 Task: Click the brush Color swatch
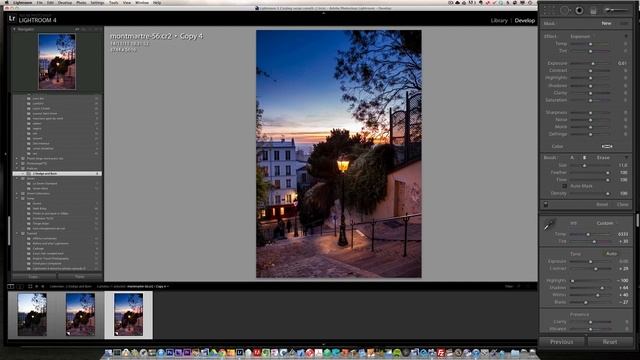coord(607,147)
